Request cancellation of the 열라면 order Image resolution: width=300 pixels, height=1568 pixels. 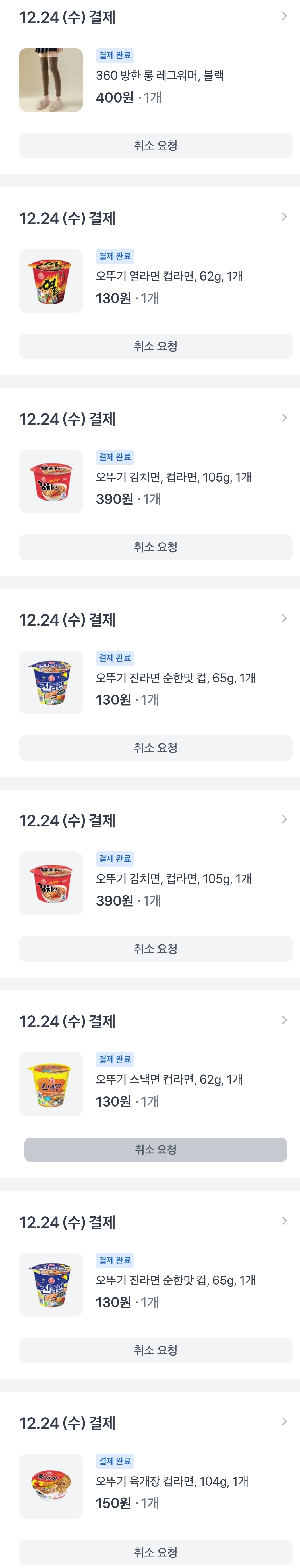point(156,346)
